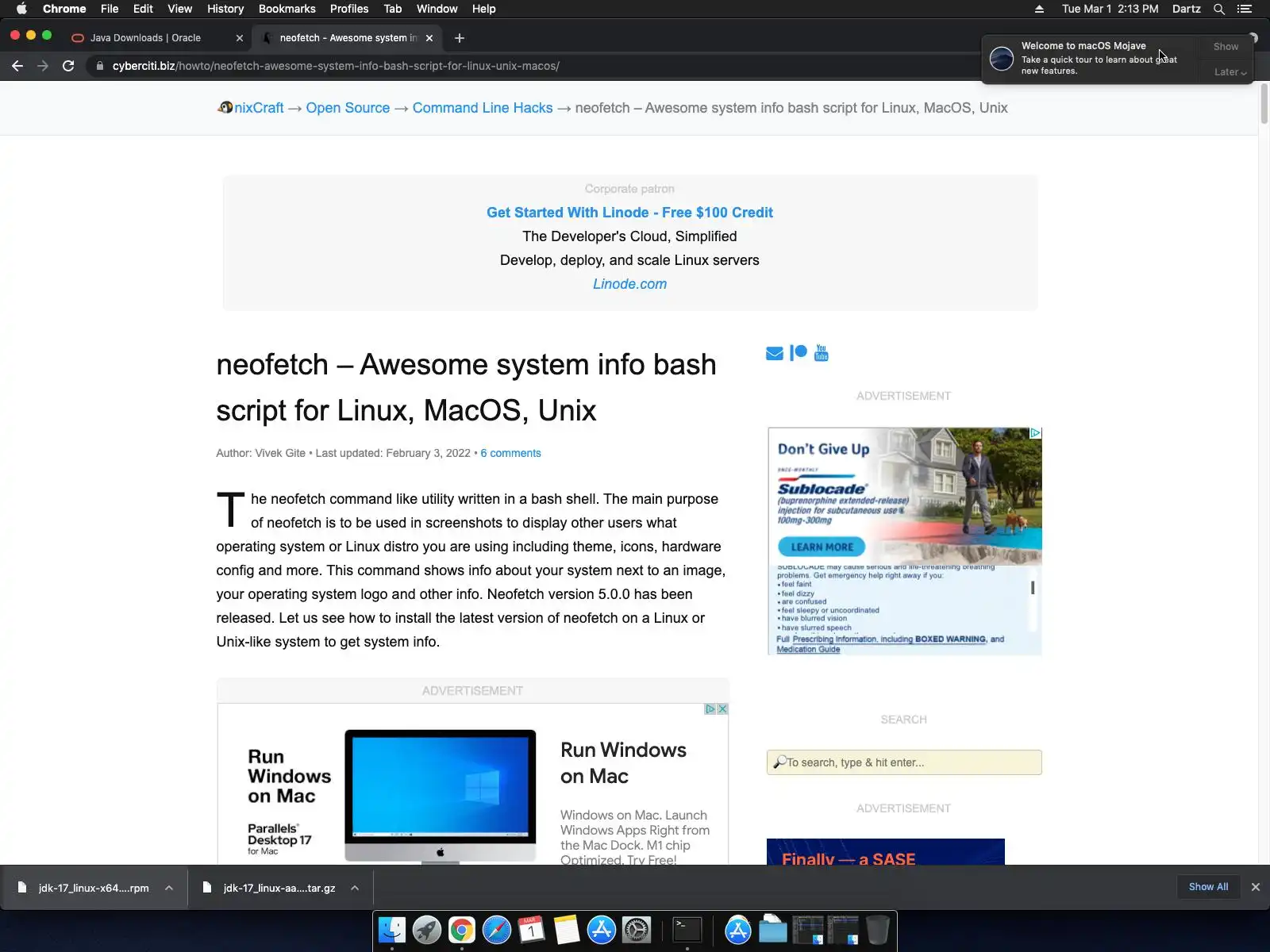Open the Medication Guide link in ad

[x=808, y=650]
